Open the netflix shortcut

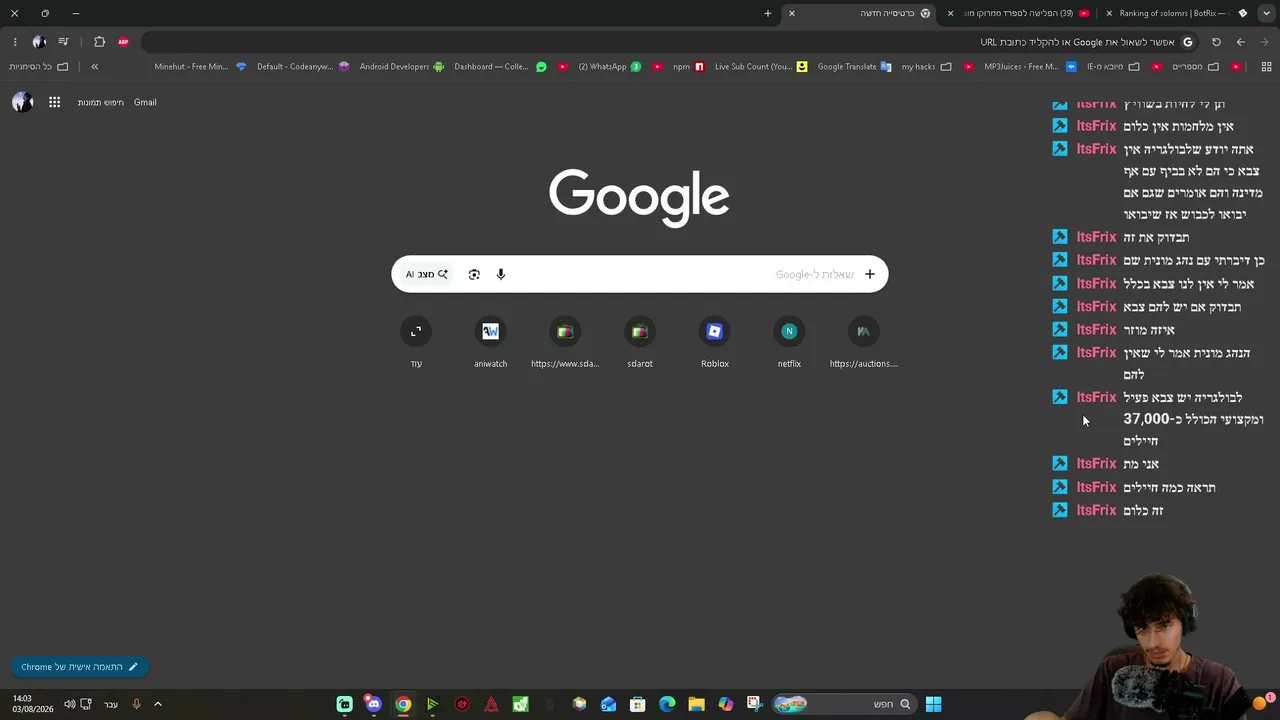[789, 343]
